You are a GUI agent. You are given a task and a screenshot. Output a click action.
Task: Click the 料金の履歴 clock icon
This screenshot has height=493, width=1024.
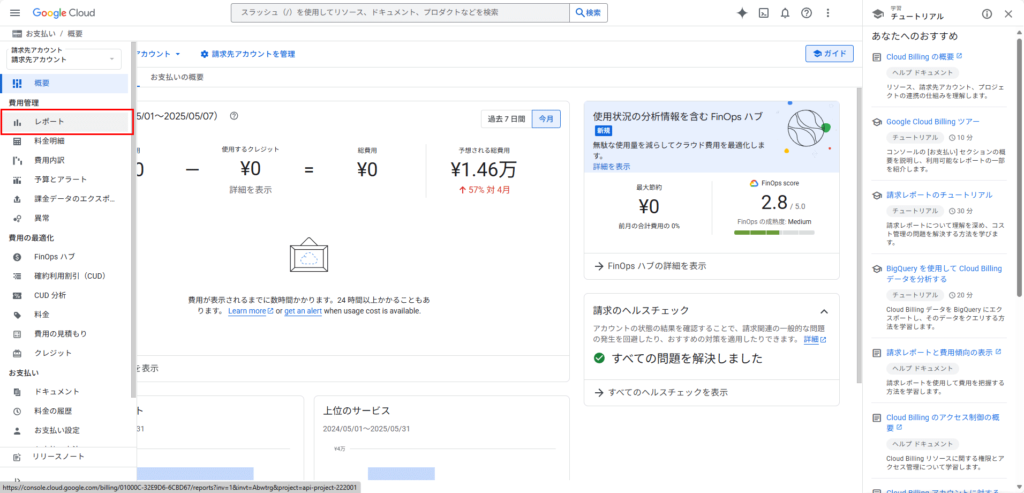18,411
